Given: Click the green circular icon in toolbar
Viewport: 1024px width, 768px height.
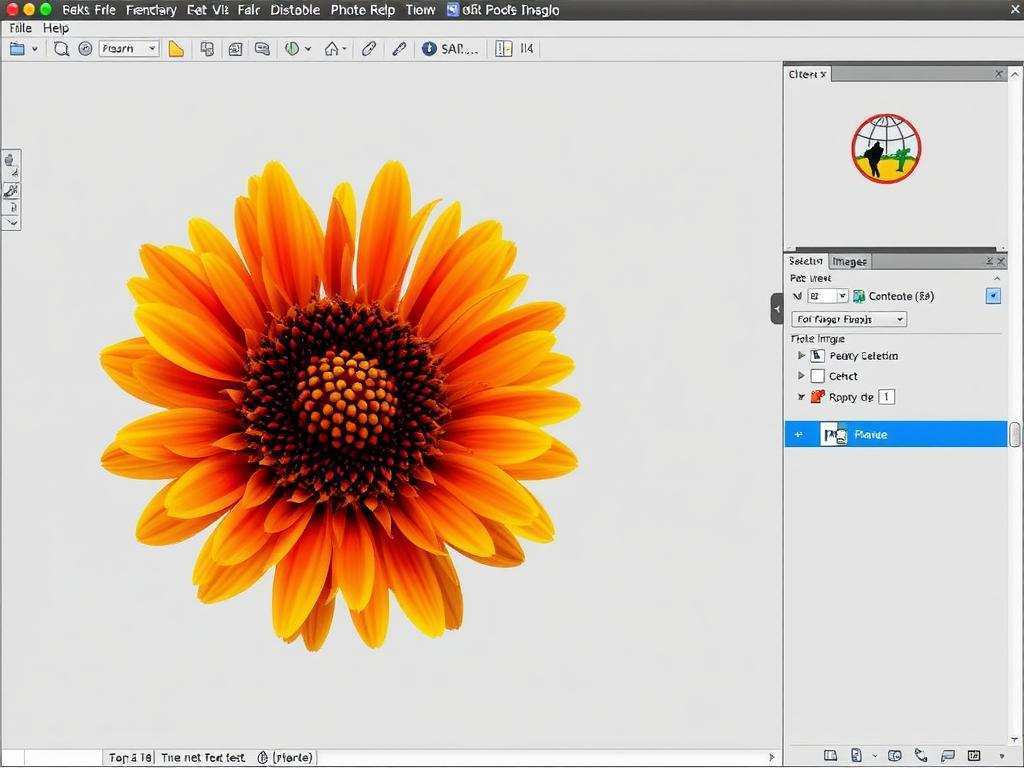Looking at the screenshot, I should [x=293, y=48].
